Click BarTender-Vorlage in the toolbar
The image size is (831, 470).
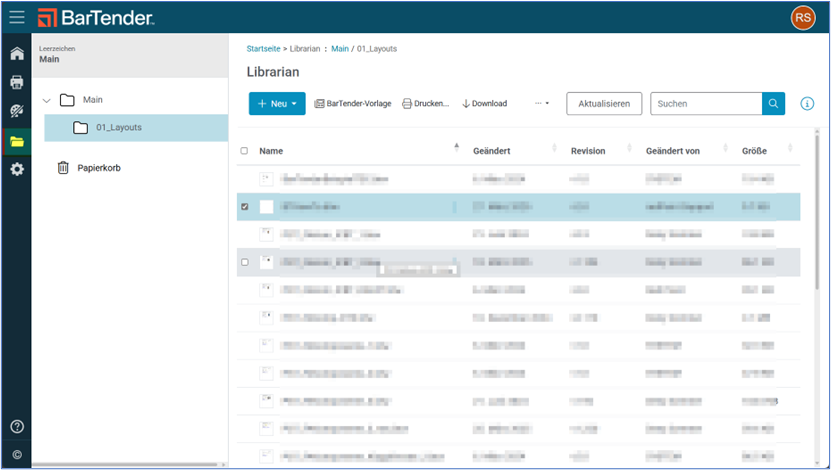352,104
